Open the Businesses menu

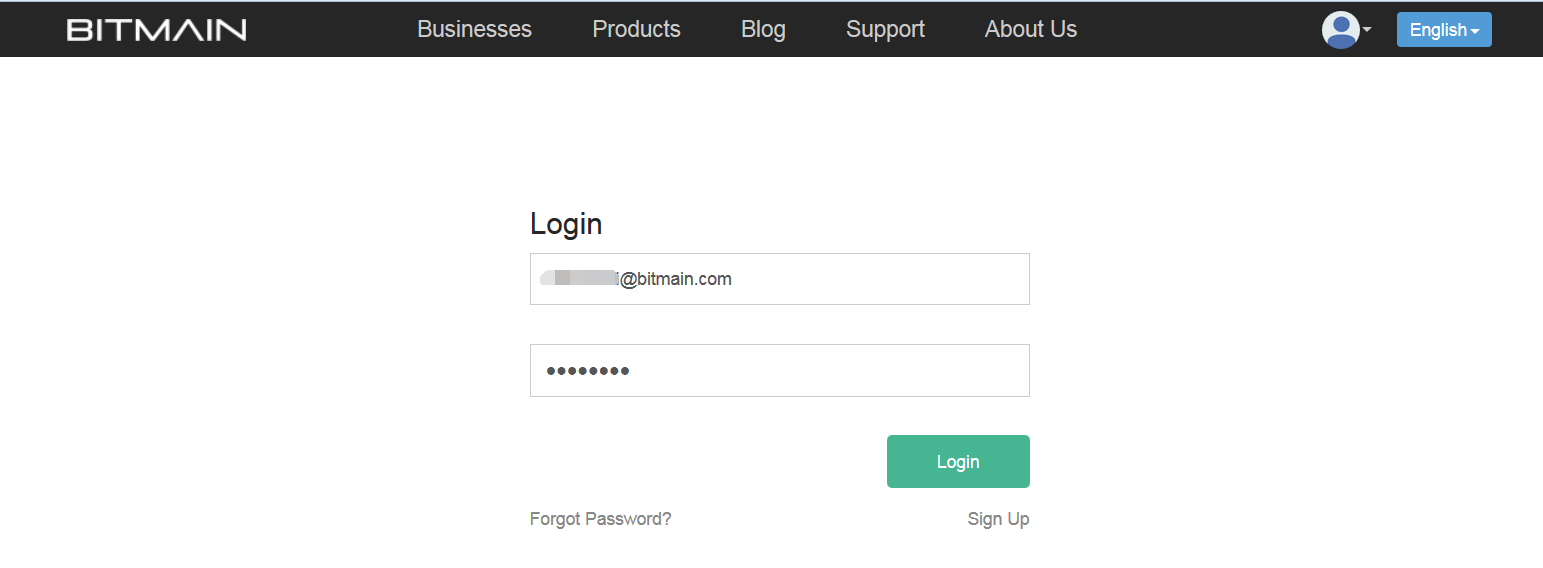point(474,30)
